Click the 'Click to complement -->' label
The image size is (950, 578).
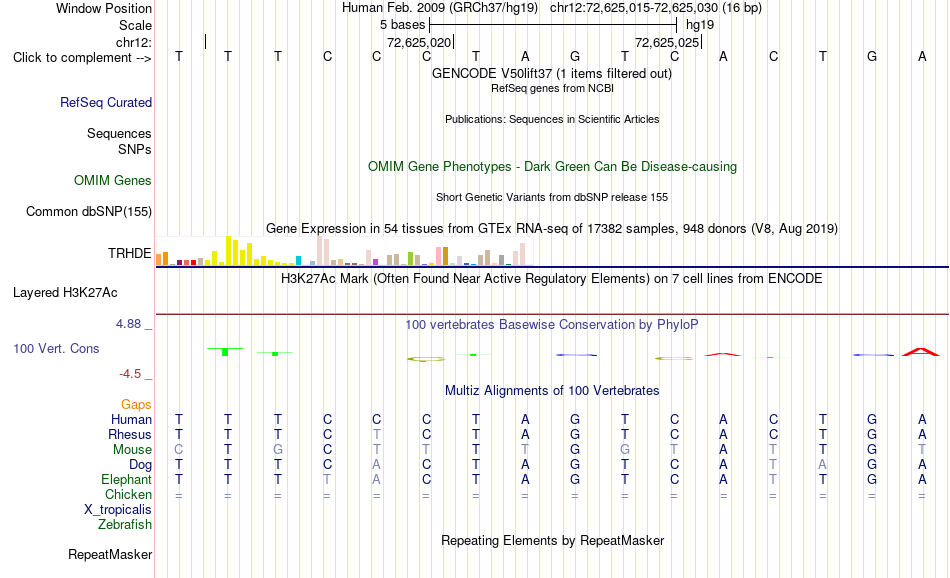82,58
